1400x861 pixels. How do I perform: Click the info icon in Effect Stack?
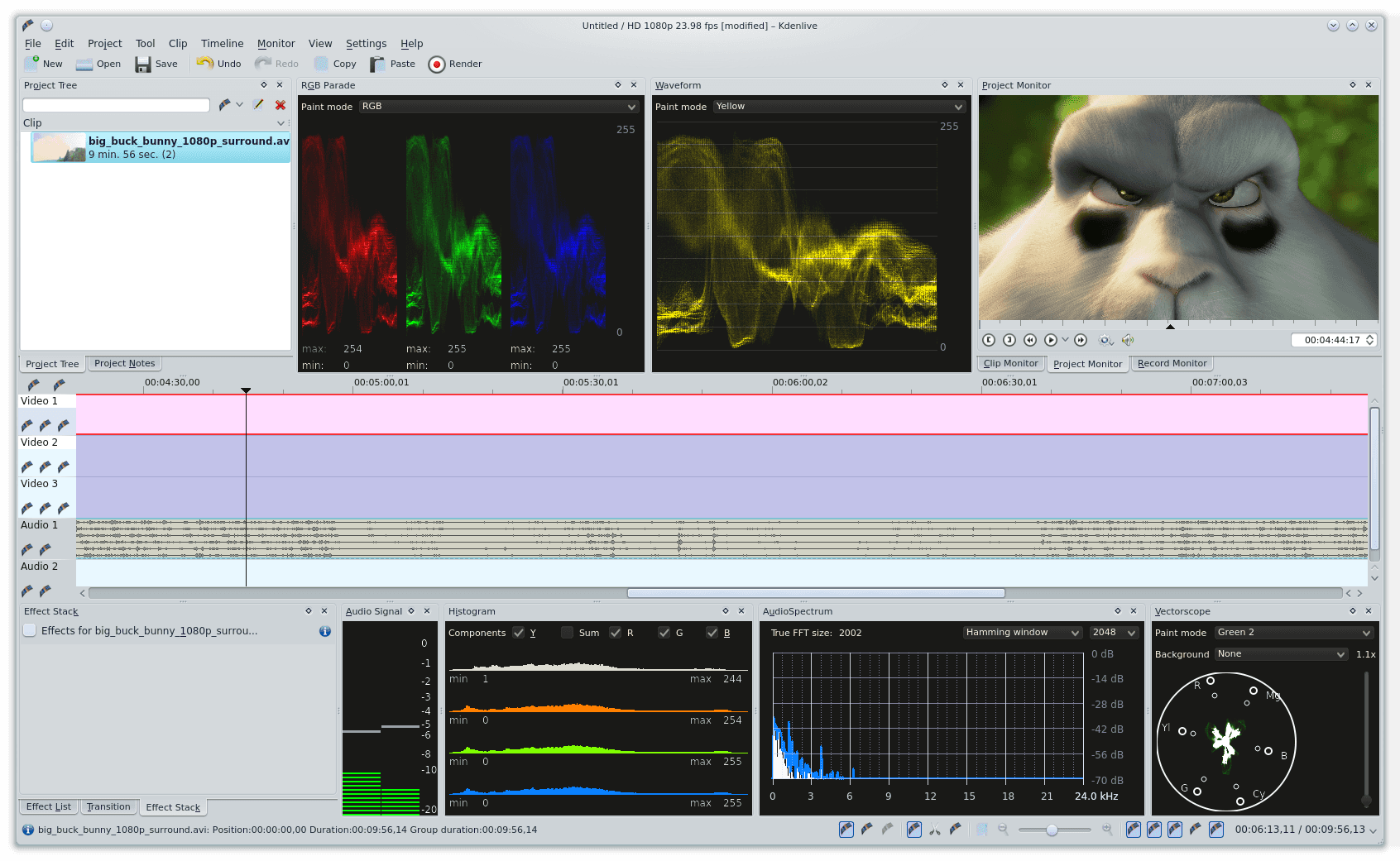tap(325, 631)
